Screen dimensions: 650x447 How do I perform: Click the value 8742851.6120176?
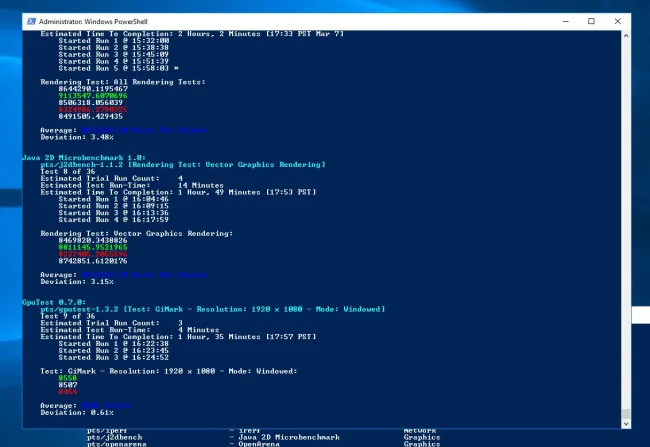click(x=93, y=261)
